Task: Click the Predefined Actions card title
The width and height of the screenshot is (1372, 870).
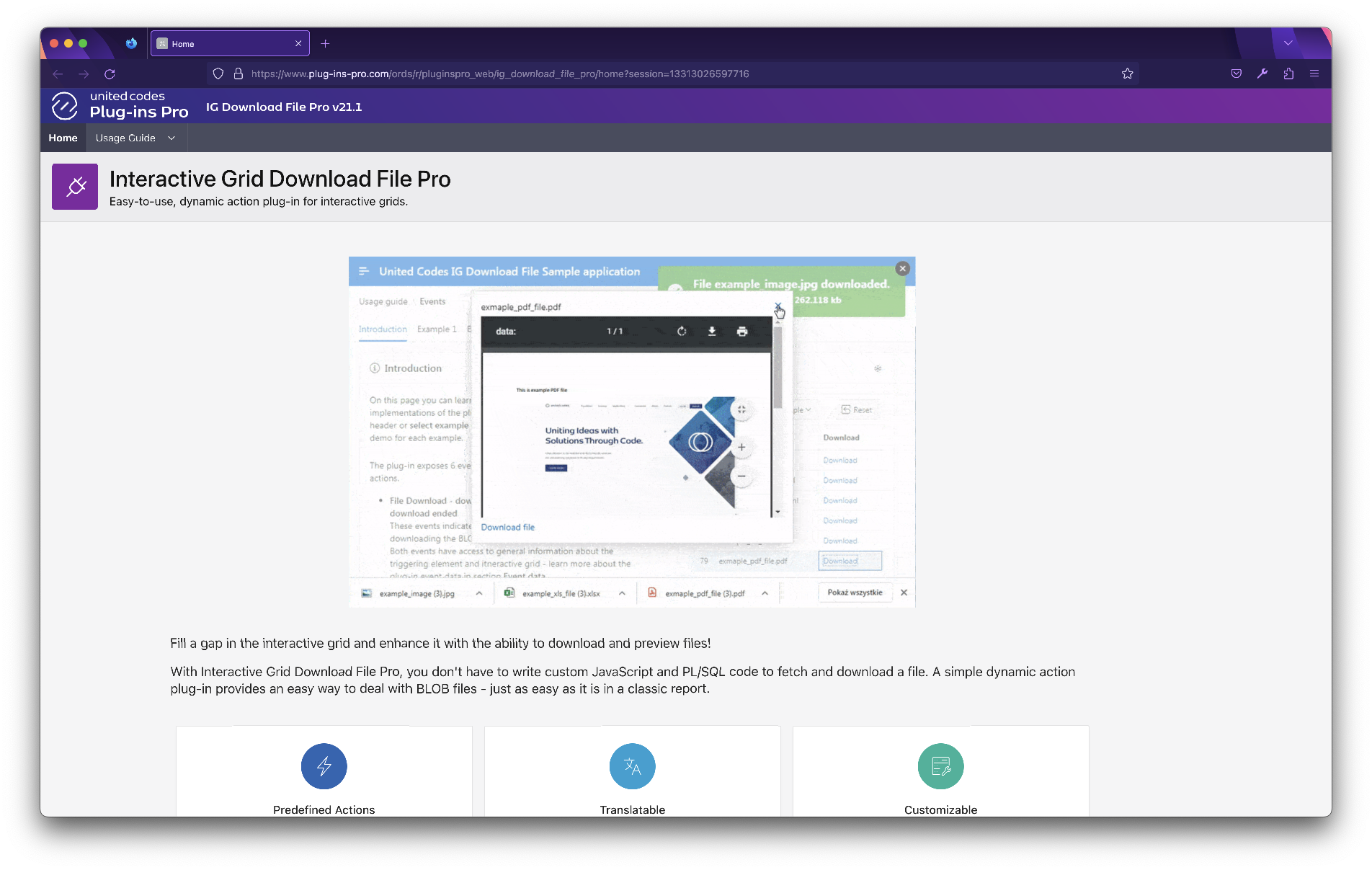Action: pos(324,809)
